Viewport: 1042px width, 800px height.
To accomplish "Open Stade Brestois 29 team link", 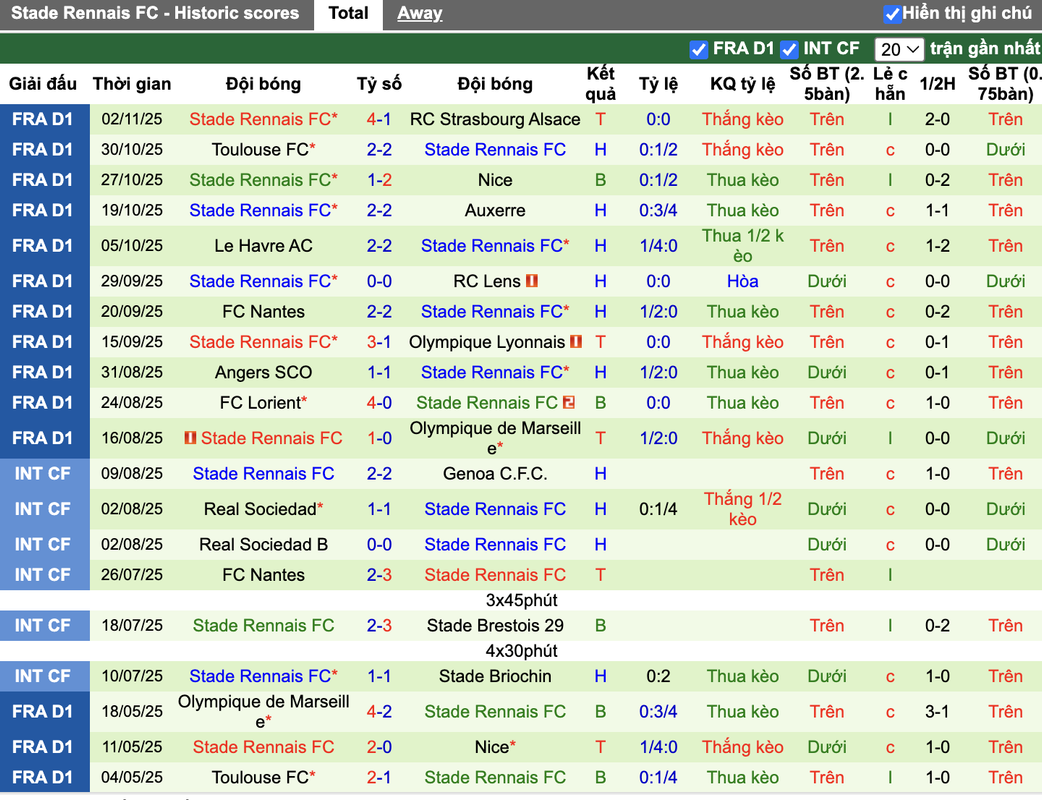I will coord(495,626).
